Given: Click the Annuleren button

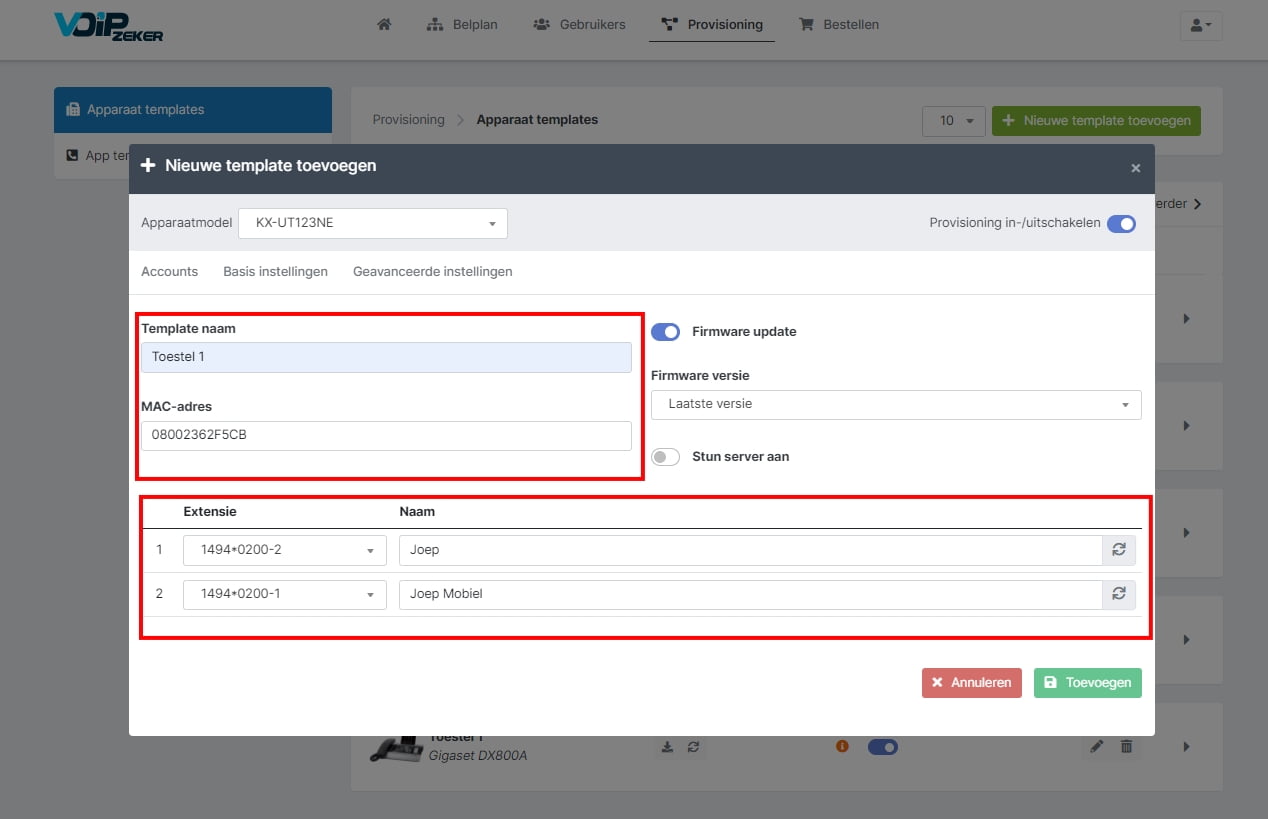Looking at the screenshot, I should (x=972, y=683).
